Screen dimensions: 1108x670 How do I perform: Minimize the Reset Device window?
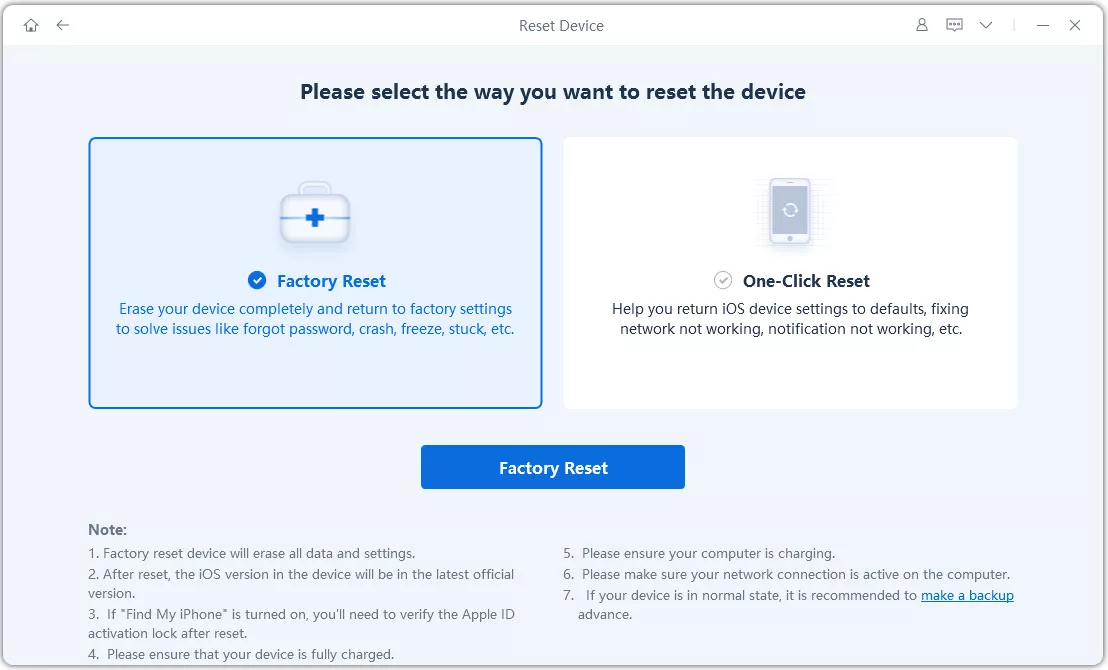coord(1043,25)
